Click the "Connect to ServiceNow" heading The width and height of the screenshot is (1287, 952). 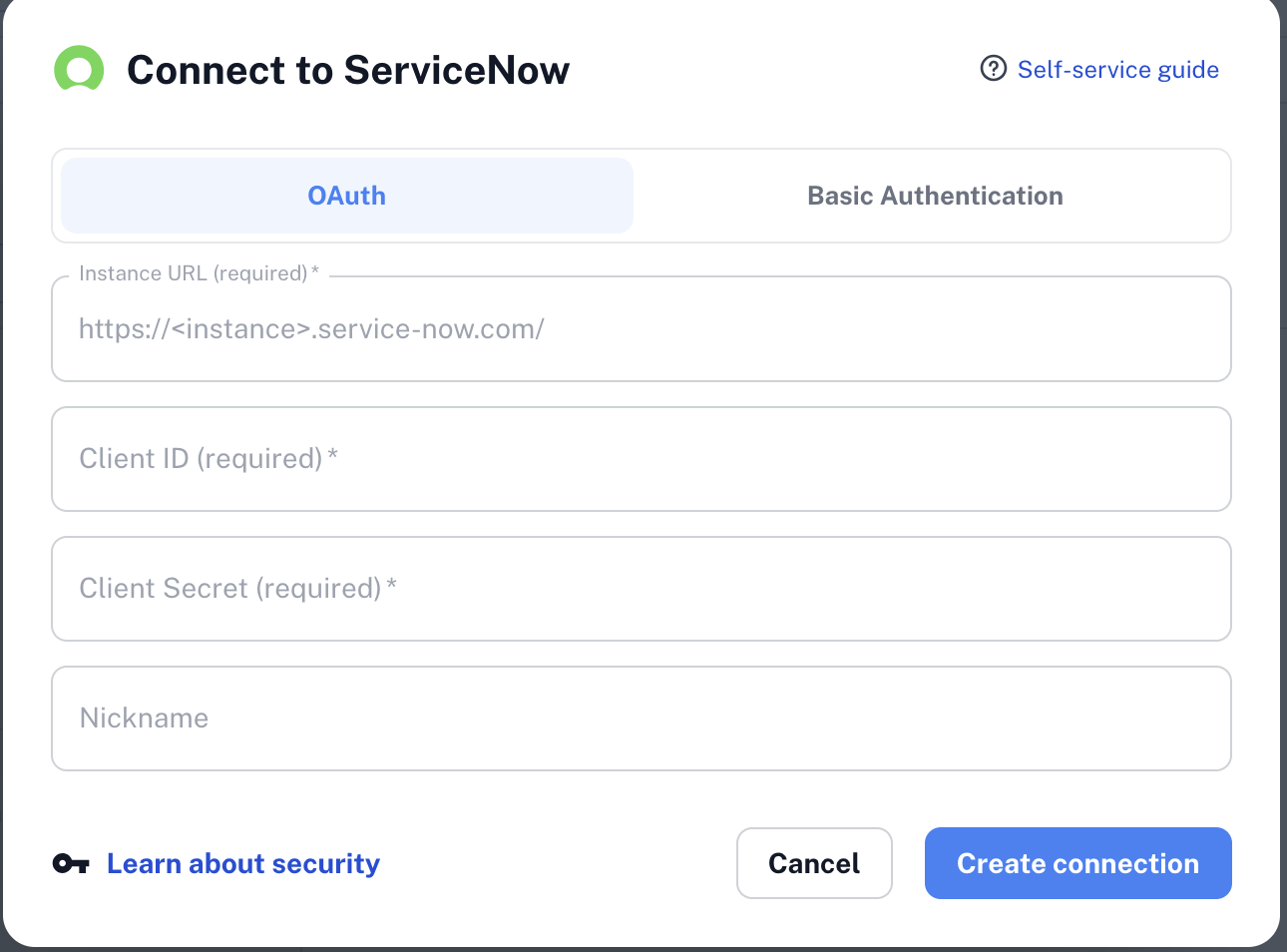(x=348, y=71)
